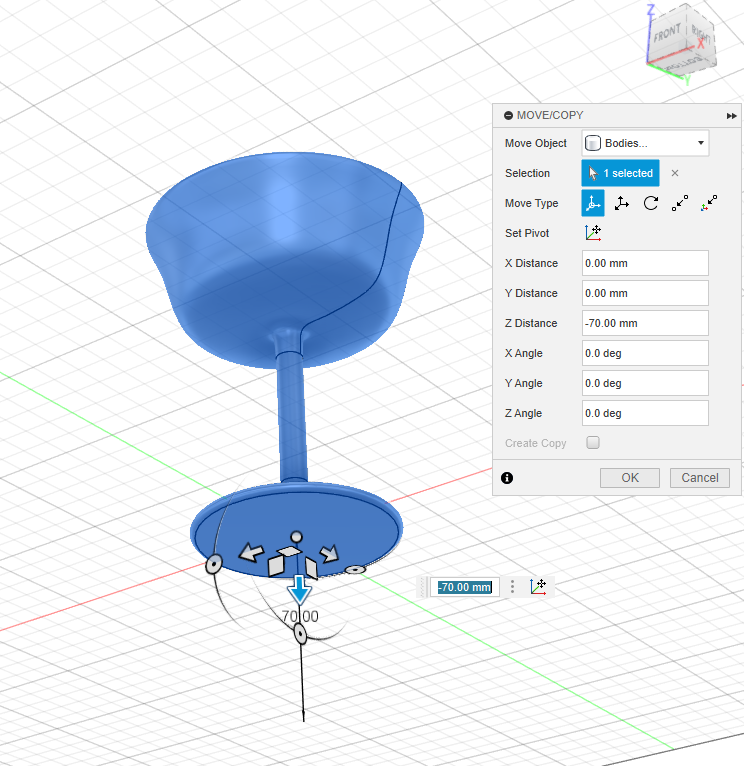
Task: Click the Y Distance field
Action: (645, 293)
